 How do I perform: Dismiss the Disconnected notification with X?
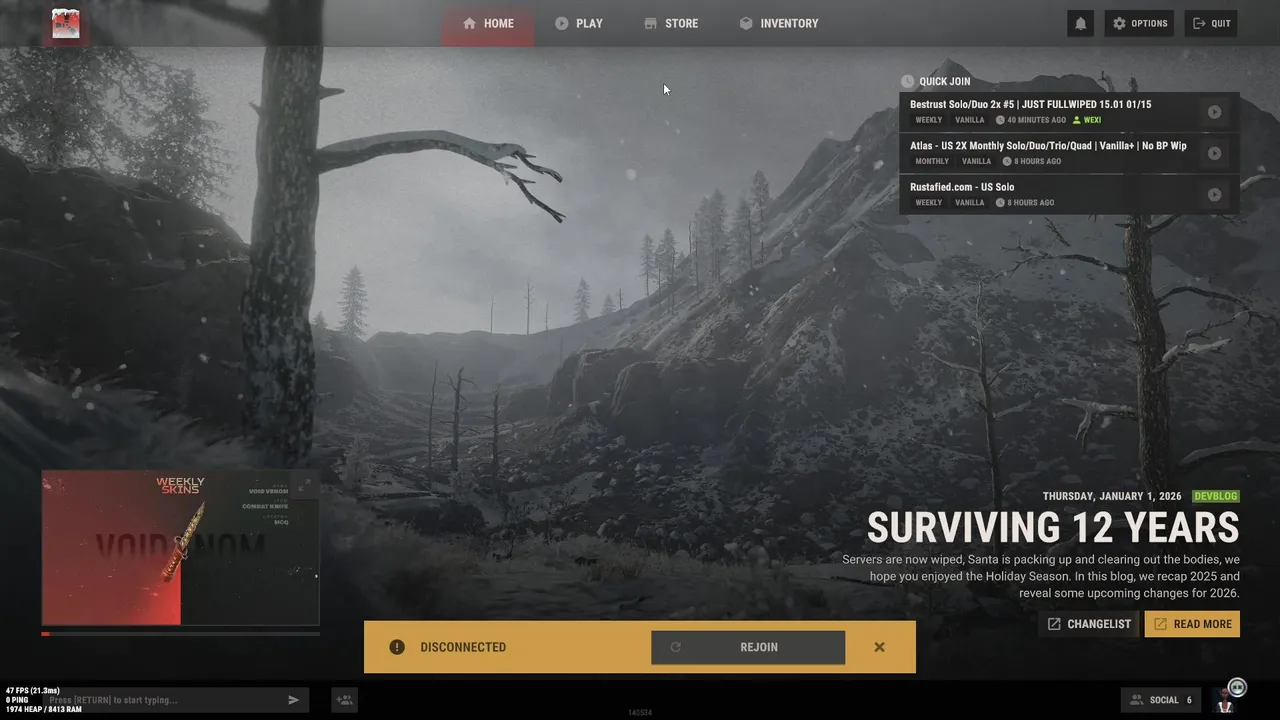coord(880,647)
